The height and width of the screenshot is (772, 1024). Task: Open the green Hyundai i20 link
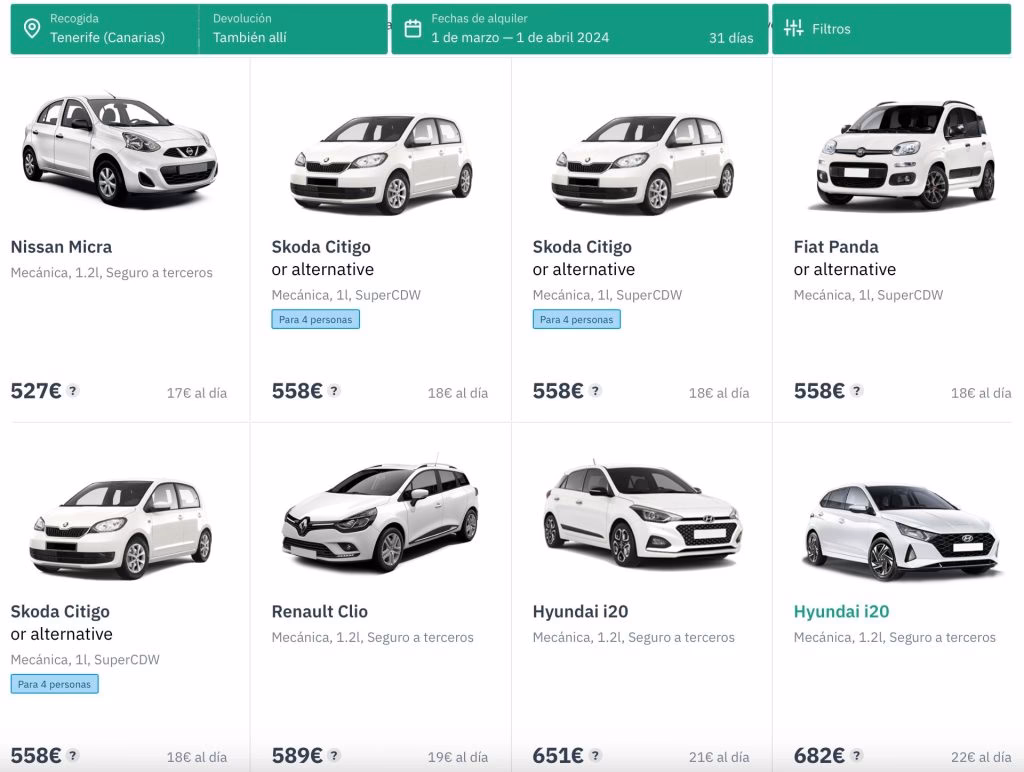coord(841,612)
